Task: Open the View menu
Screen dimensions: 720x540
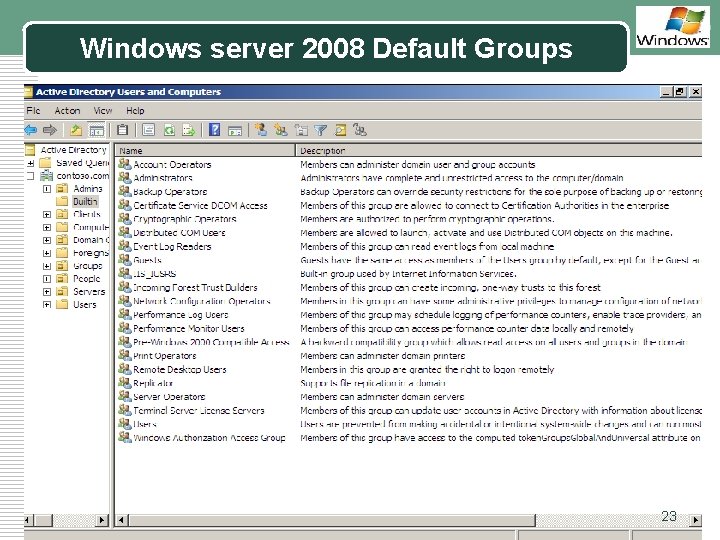Action: (x=102, y=111)
